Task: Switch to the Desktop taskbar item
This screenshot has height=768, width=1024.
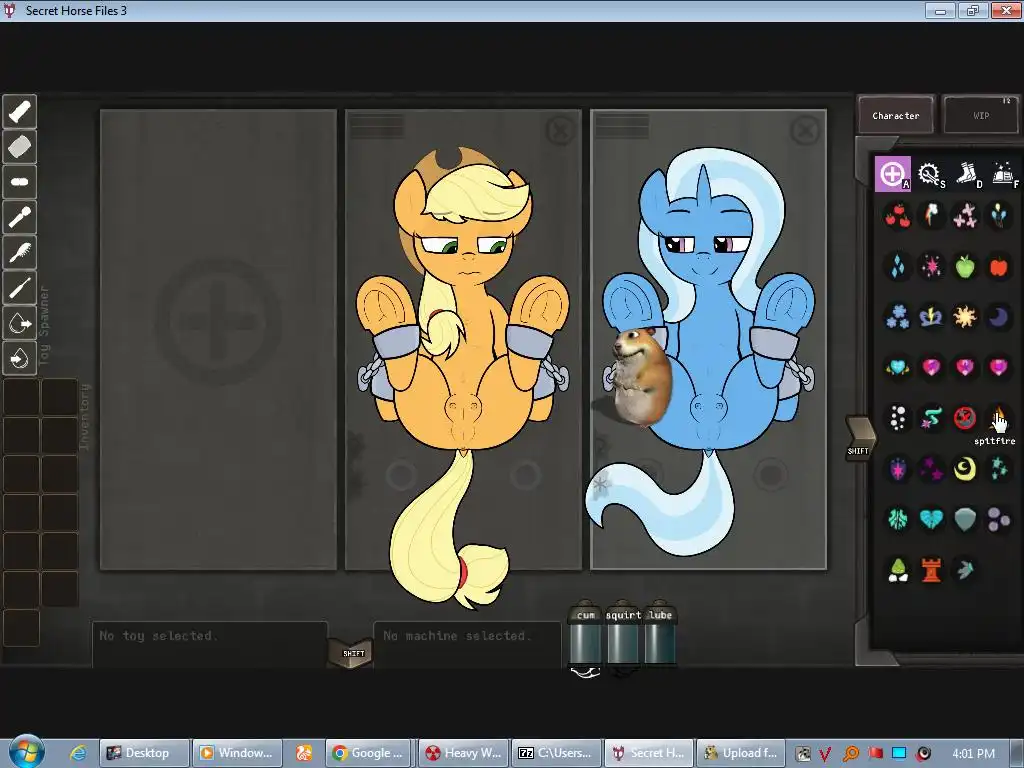Action: tap(144, 753)
